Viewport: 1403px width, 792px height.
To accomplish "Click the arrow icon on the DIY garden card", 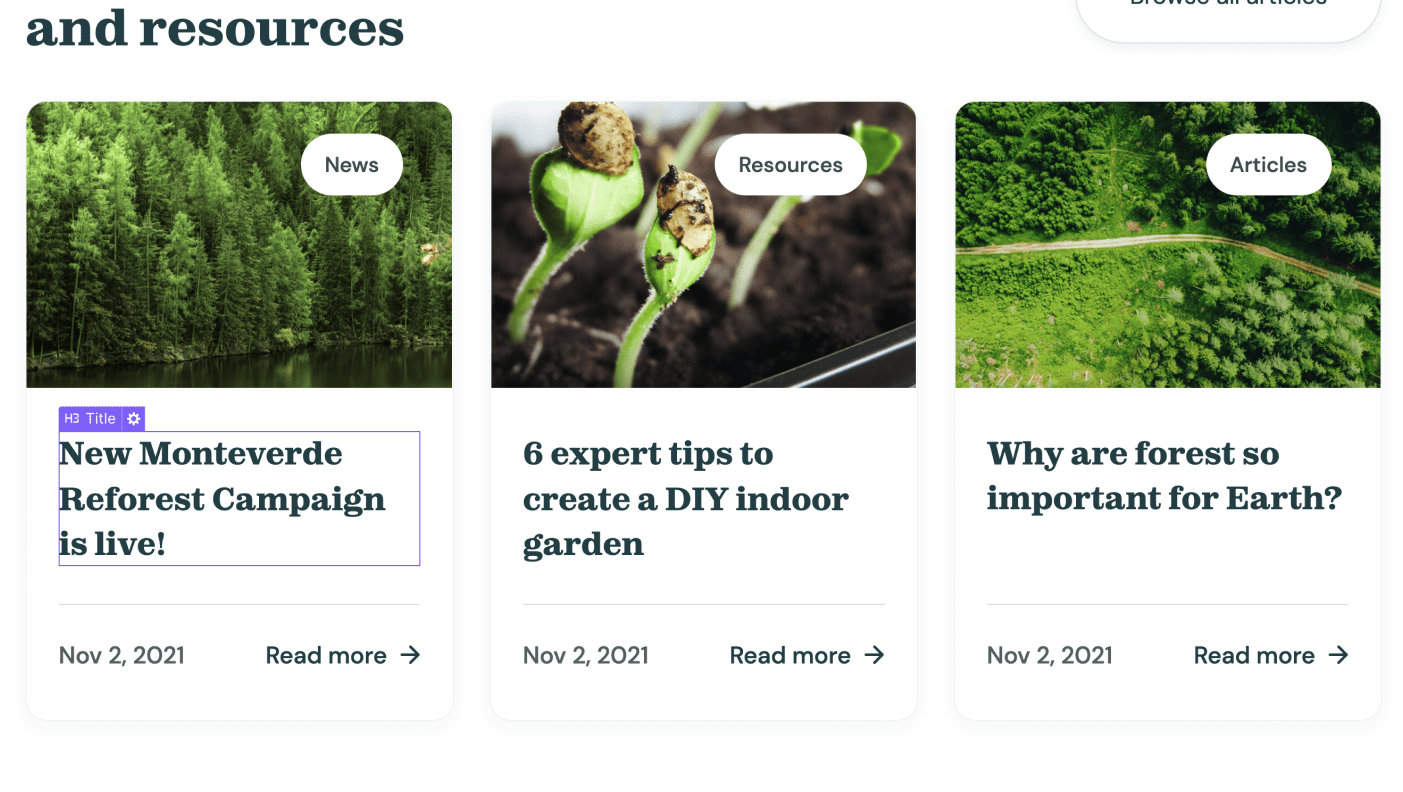I will point(875,655).
